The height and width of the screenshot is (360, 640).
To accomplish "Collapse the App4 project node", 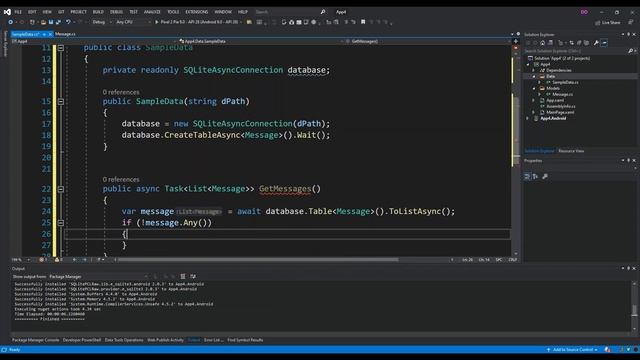I will pos(528,64).
